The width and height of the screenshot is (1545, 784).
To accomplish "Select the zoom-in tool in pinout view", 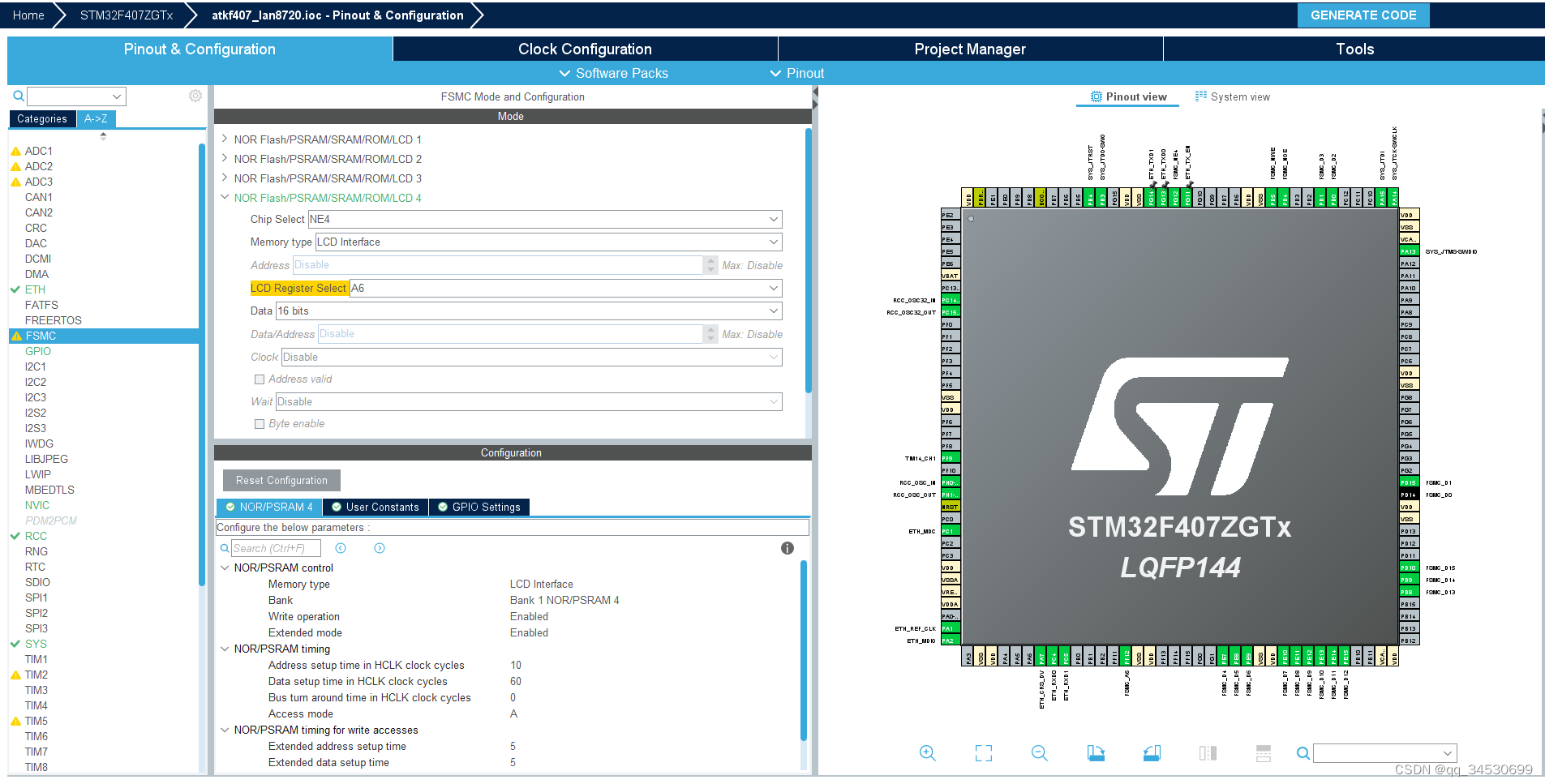I will pyautogui.click(x=928, y=753).
